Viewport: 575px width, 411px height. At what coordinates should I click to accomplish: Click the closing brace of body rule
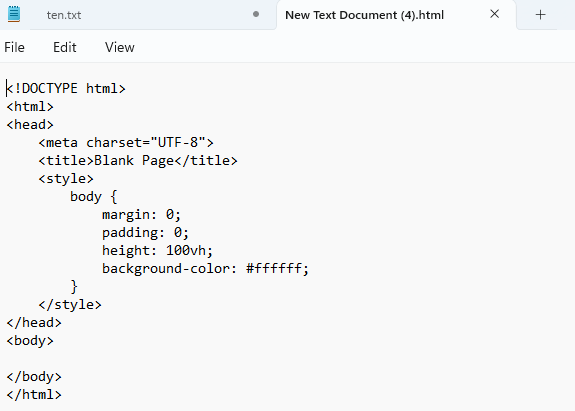[x=74, y=286]
